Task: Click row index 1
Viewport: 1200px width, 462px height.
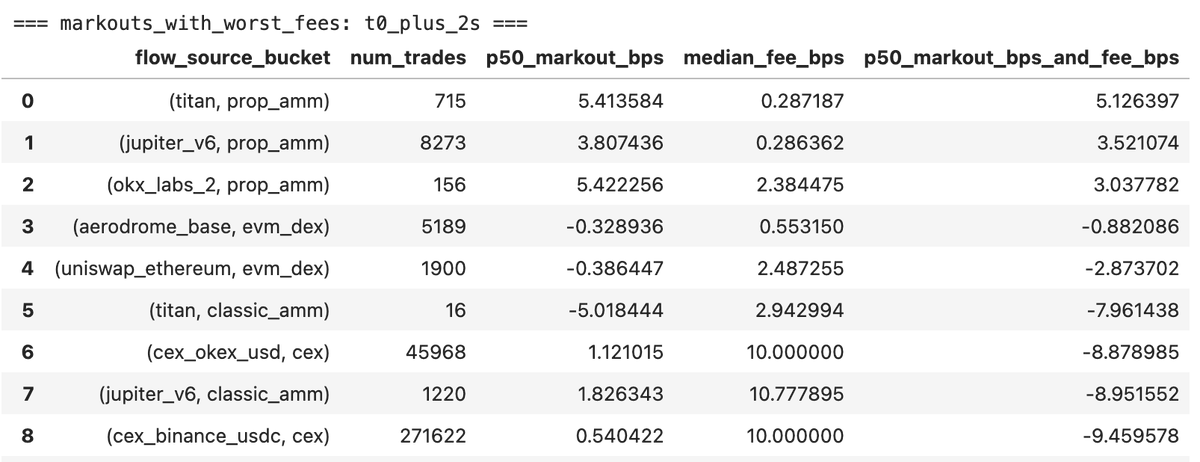Action: 28,143
